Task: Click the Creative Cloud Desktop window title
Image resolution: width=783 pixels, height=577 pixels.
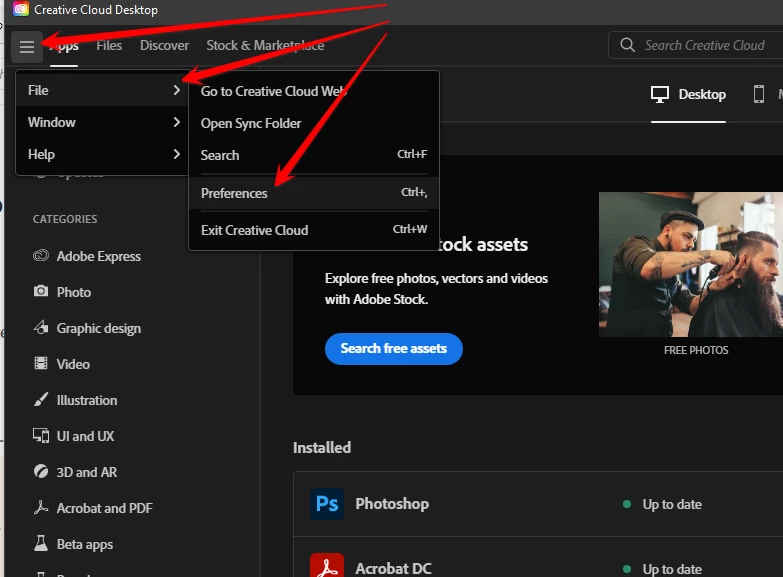Action: click(96, 9)
